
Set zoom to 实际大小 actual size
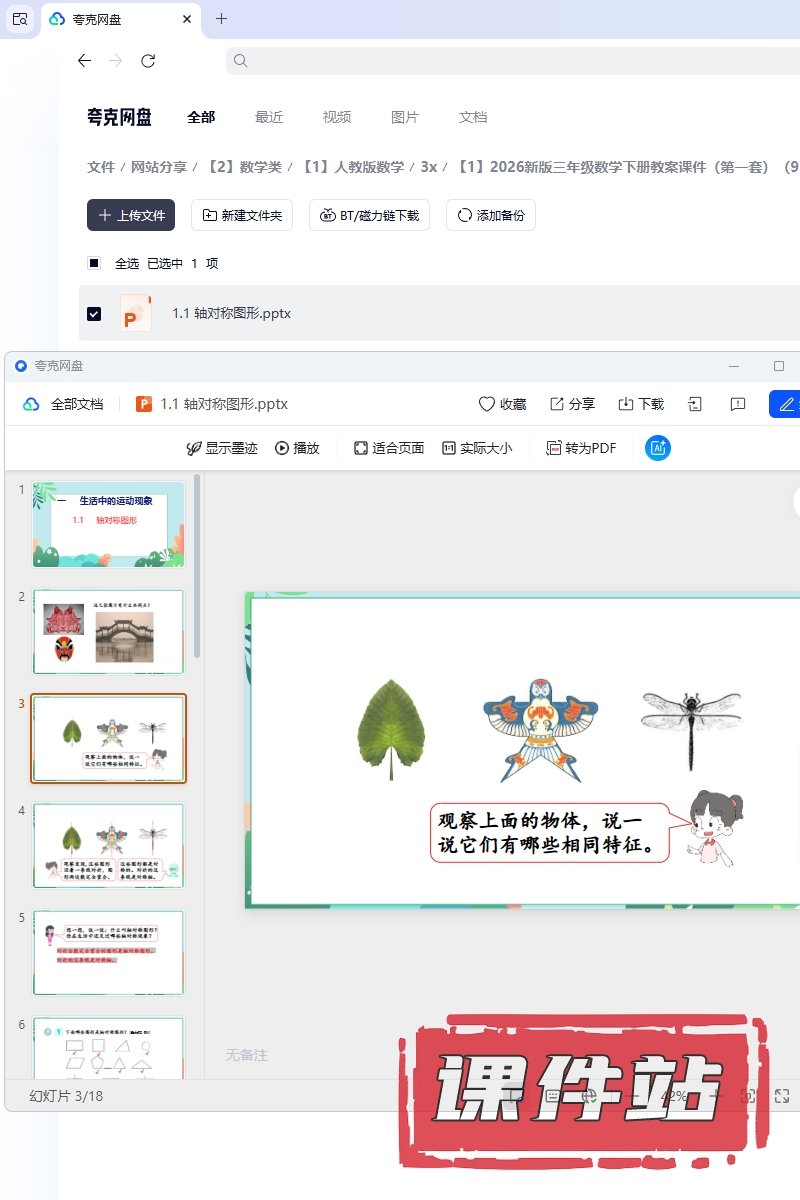477,448
